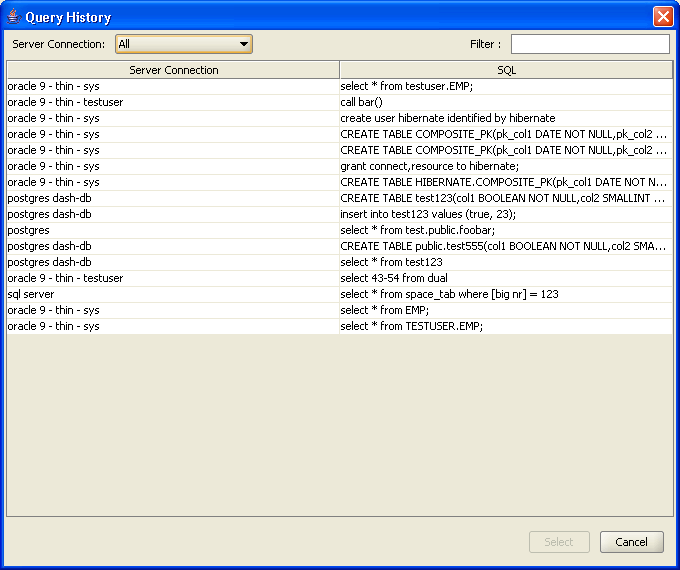Select query with lowercase "testuser.EMP;"
680x570 pixels.
point(506,86)
